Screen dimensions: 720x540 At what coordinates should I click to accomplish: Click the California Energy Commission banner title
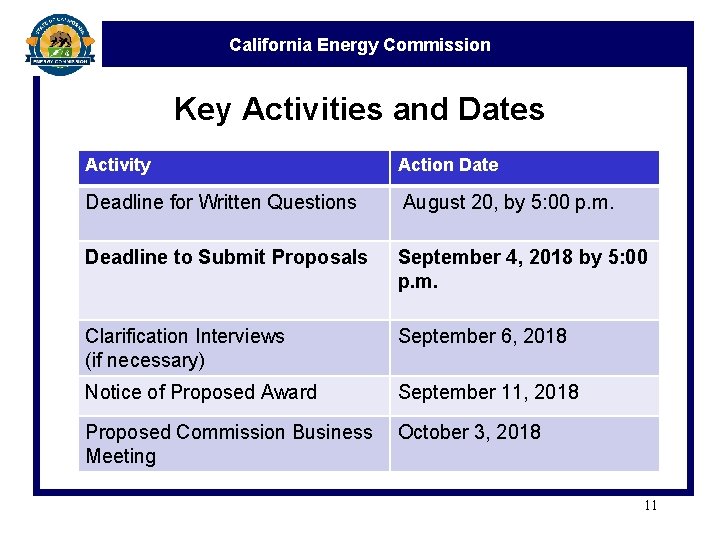360,45
